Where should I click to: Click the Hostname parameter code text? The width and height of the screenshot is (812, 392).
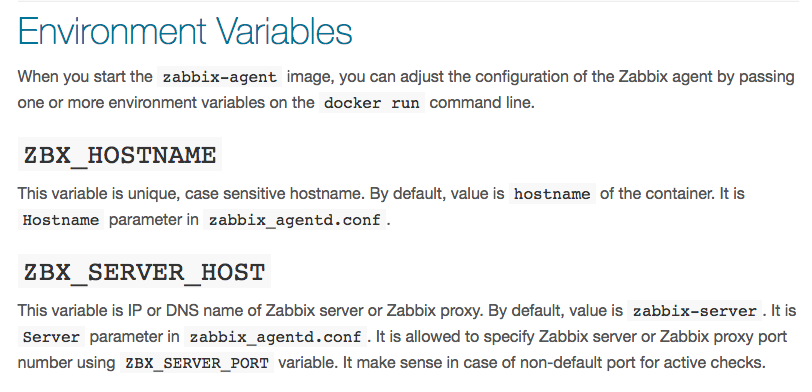point(61,220)
